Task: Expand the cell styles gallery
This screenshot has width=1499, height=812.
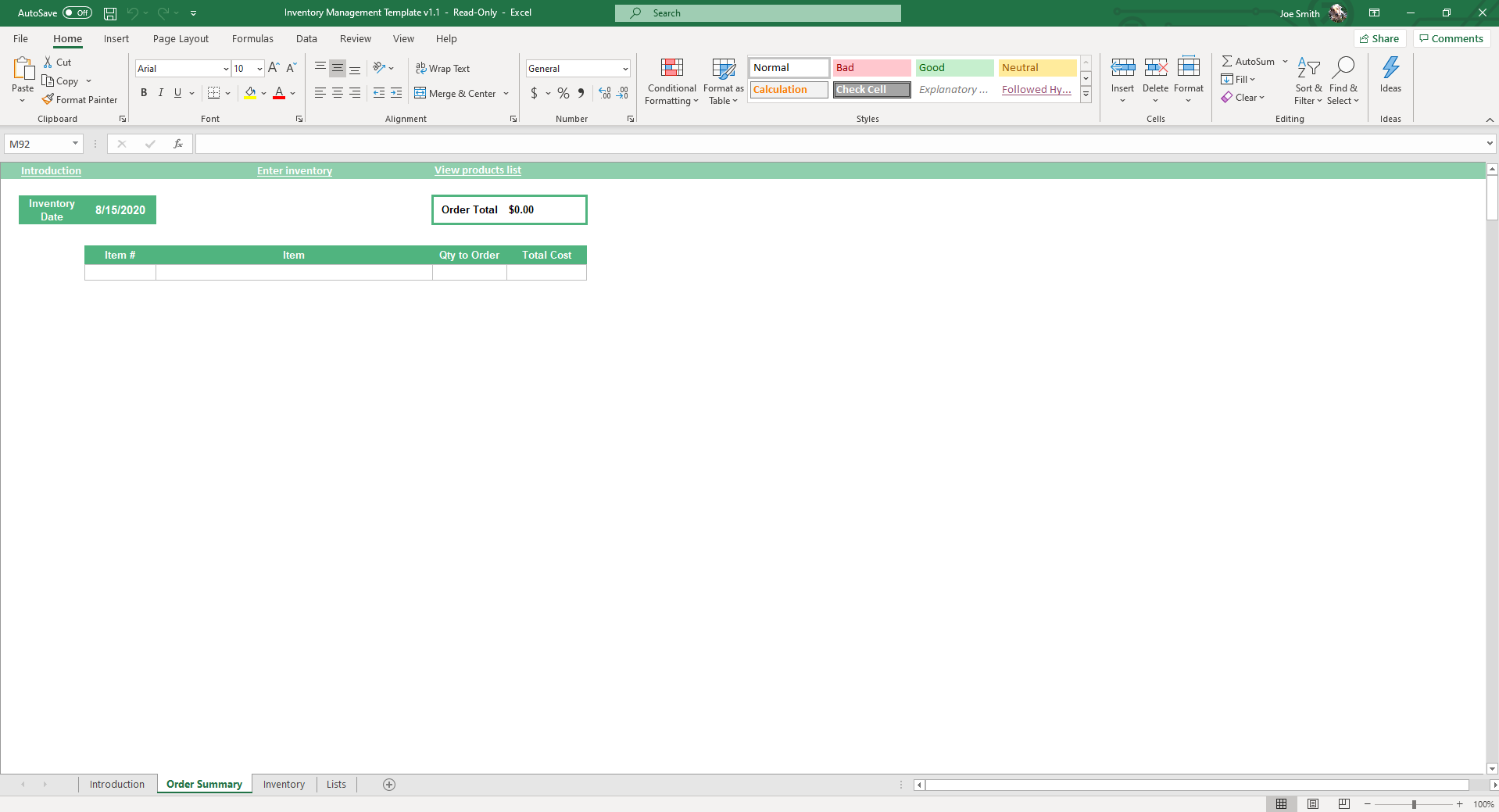Action: tap(1086, 95)
